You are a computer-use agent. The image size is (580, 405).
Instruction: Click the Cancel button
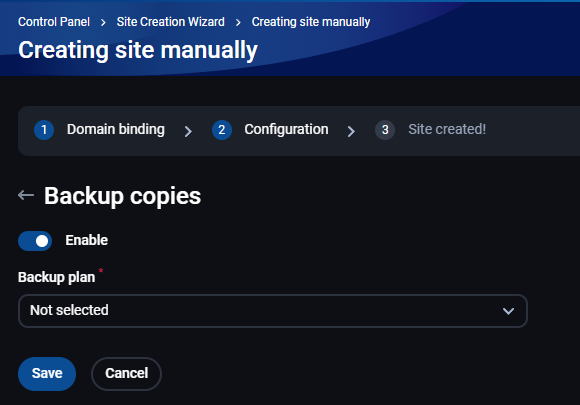point(127,374)
